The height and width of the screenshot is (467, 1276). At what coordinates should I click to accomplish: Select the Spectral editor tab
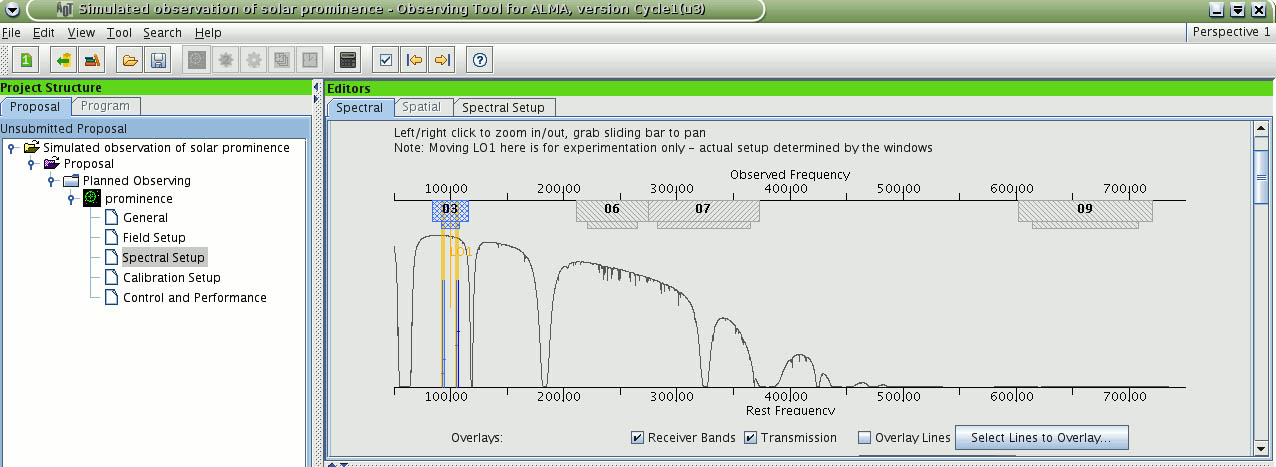[x=360, y=107]
